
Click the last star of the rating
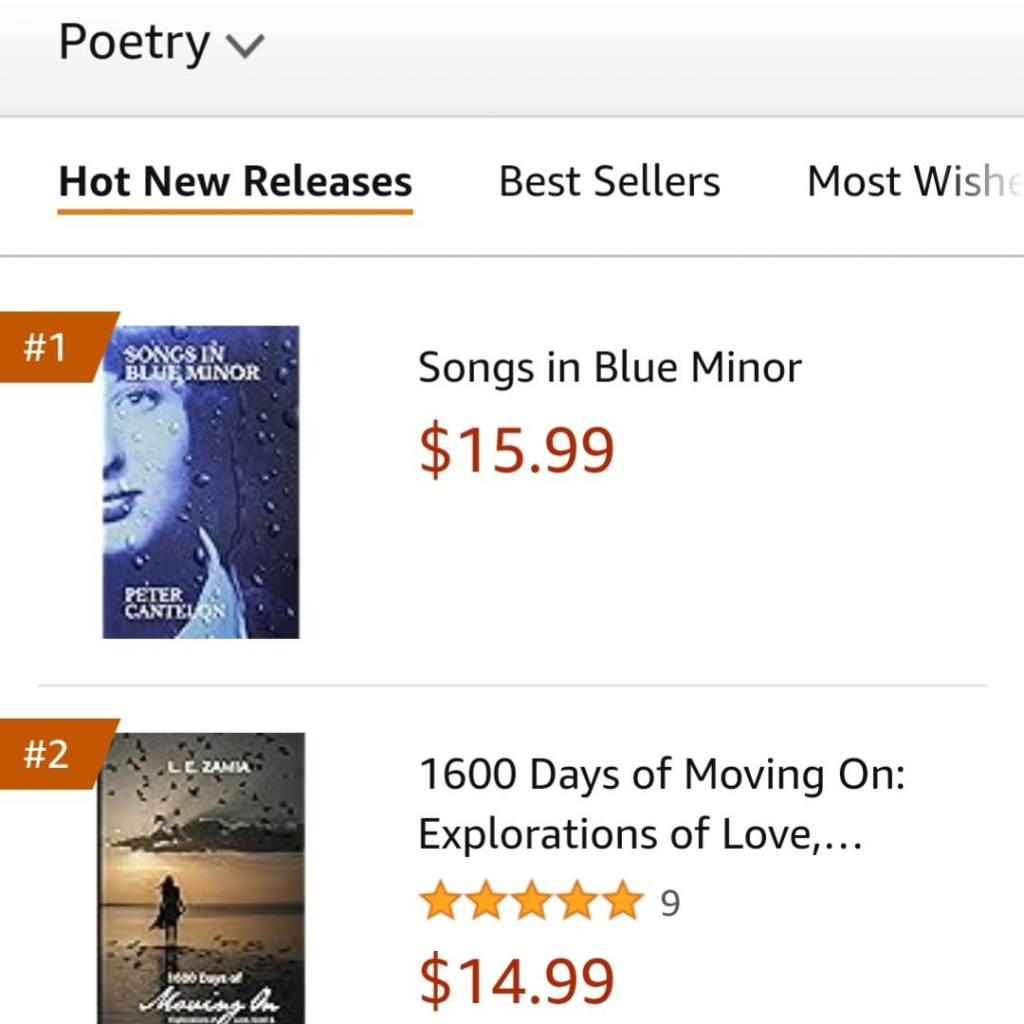pyautogui.click(x=623, y=902)
